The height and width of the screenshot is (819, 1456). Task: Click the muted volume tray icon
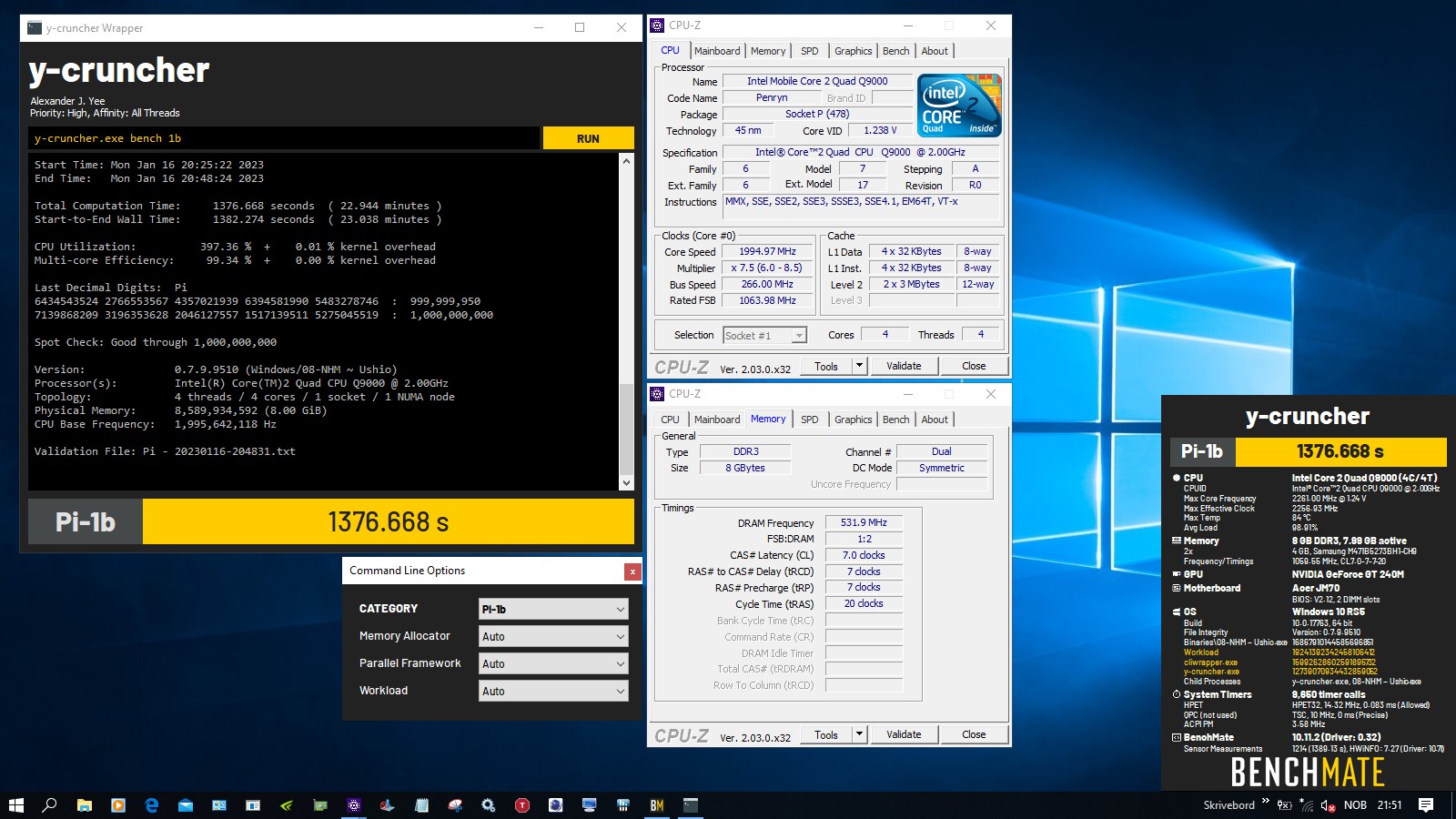coord(1329,805)
